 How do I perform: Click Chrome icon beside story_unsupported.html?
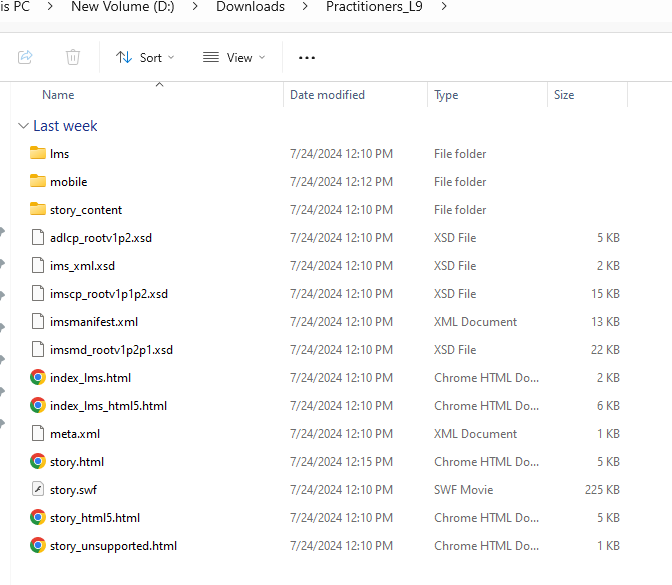38,546
